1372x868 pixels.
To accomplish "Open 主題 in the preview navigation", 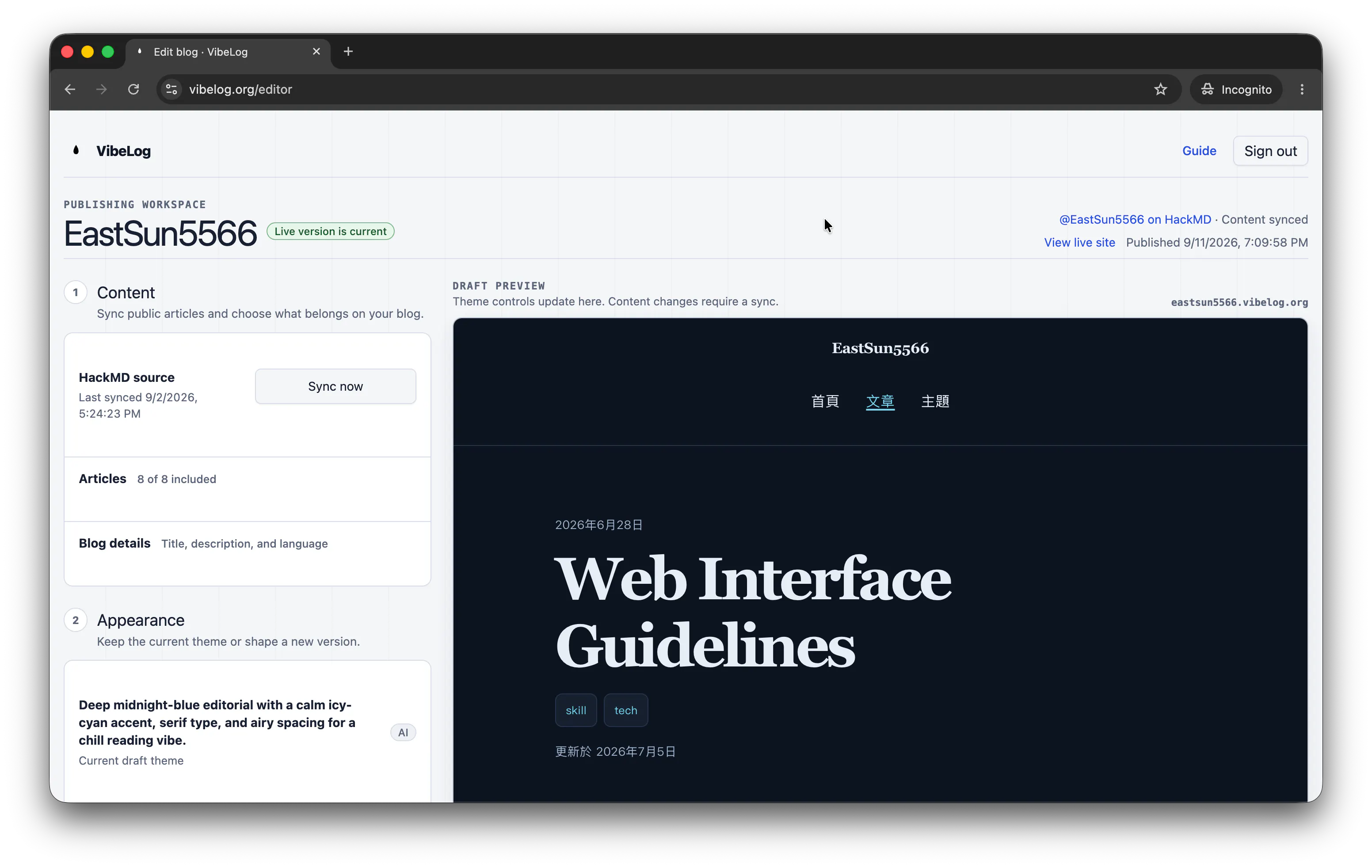I will tap(935, 402).
